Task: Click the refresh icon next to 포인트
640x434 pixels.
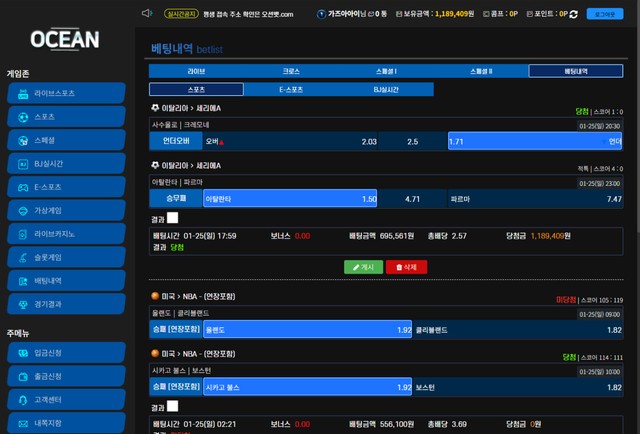Action: point(573,14)
